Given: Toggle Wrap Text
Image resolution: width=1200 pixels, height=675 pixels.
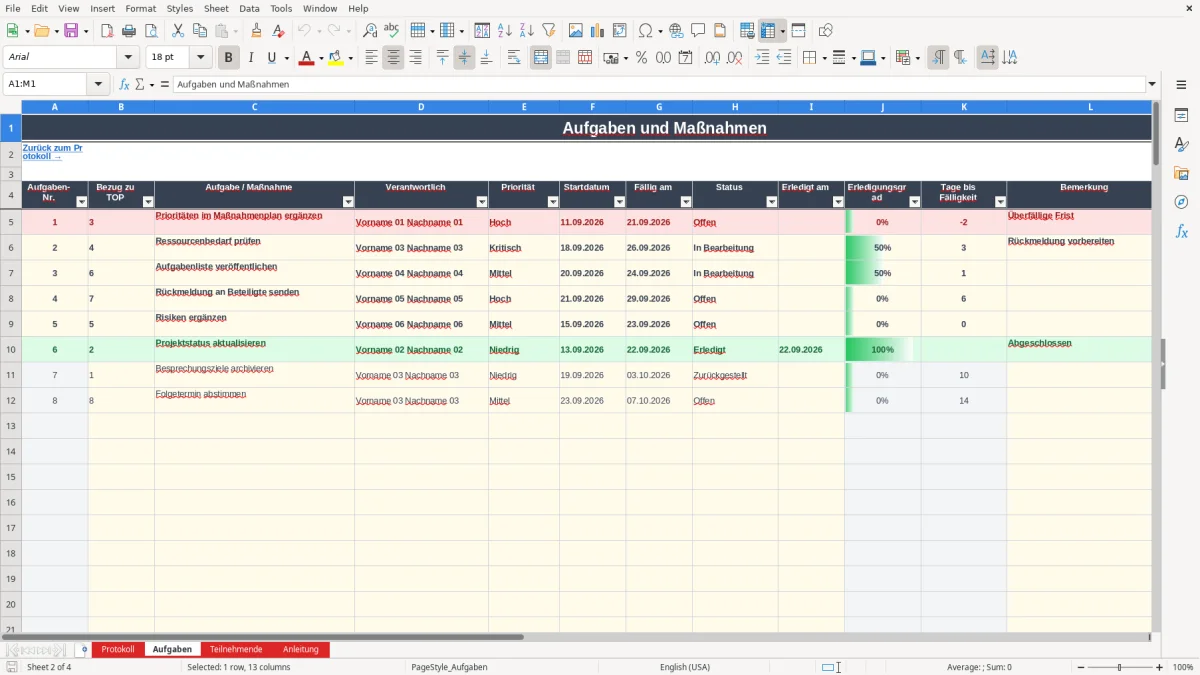Looking at the screenshot, I should [514, 58].
